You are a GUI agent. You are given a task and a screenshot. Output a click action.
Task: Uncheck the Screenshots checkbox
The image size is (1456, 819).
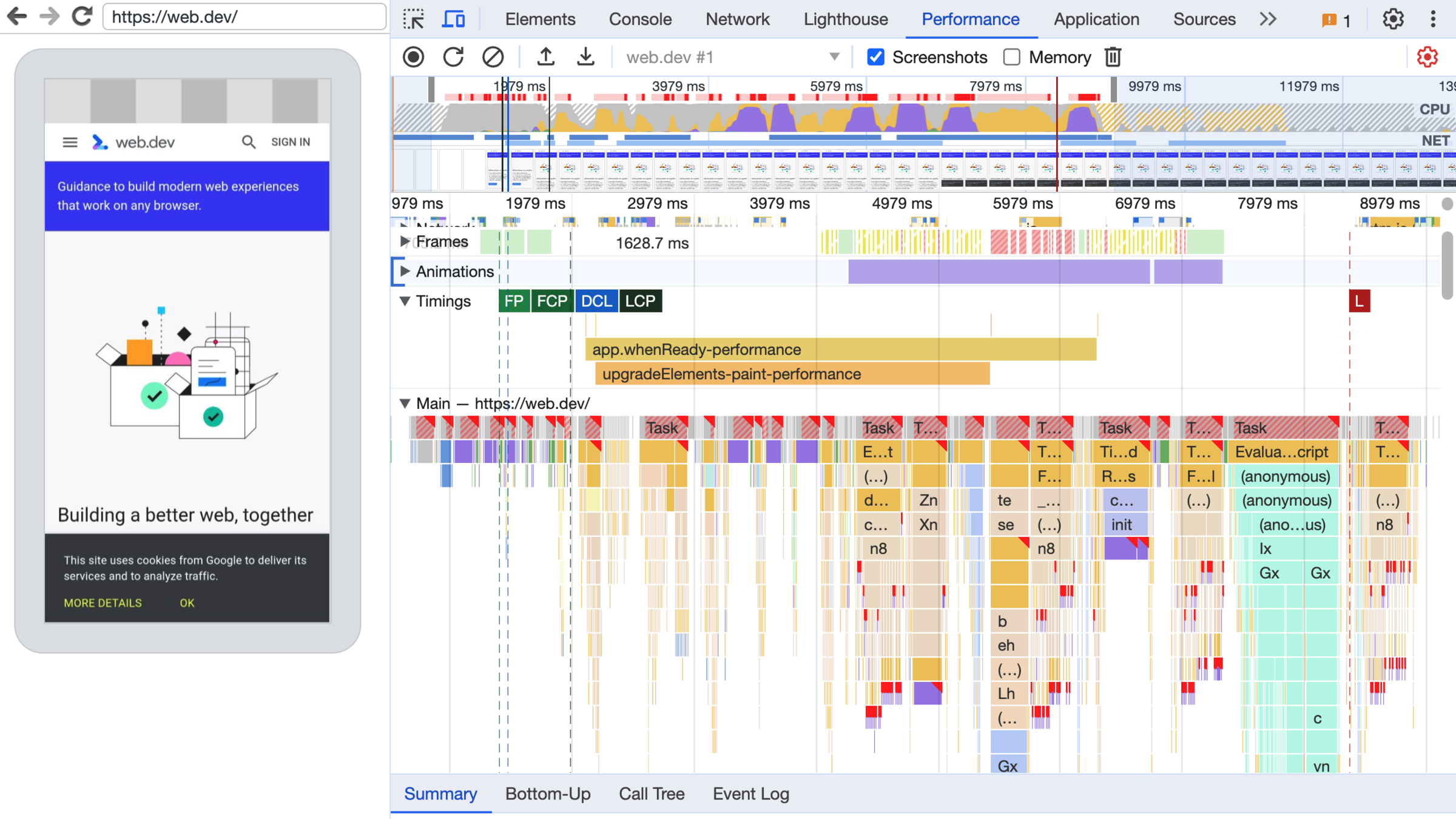(x=875, y=57)
